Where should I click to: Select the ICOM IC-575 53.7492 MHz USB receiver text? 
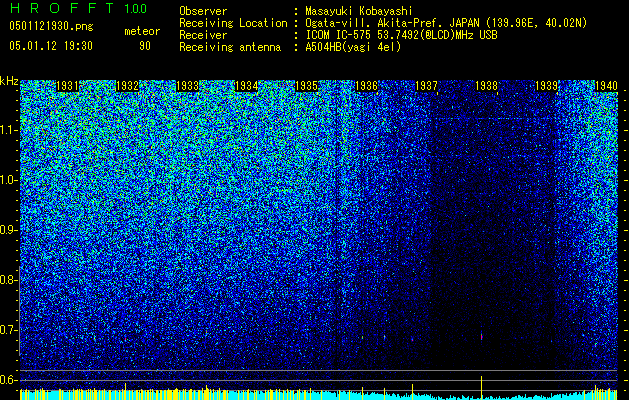click(401, 35)
